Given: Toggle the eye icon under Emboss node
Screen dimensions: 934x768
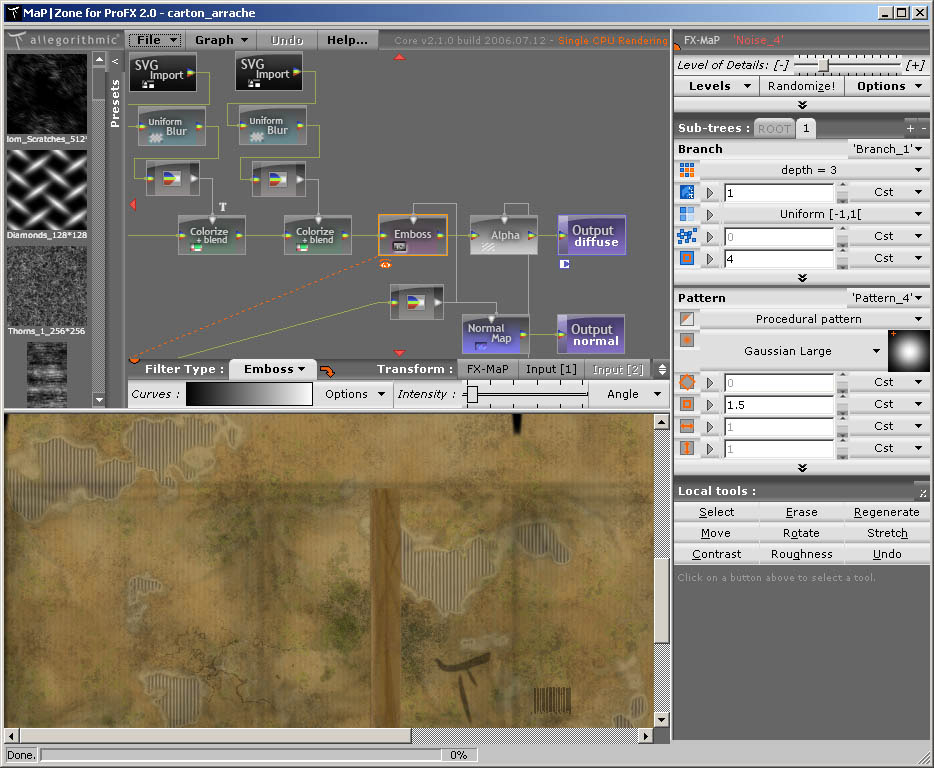Looking at the screenshot, I should tap(385, 264).
